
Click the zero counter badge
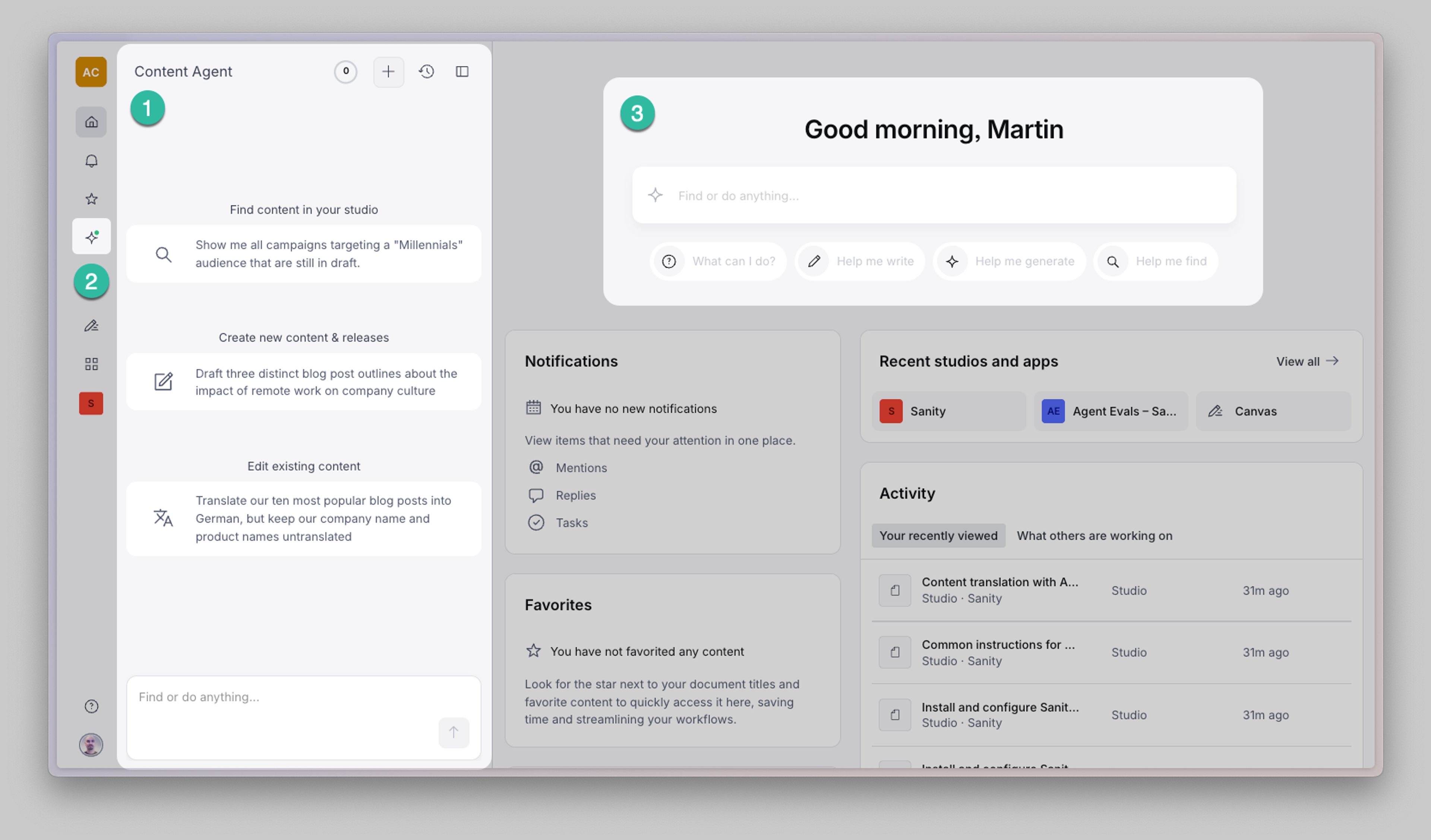[x=345, y=72]
